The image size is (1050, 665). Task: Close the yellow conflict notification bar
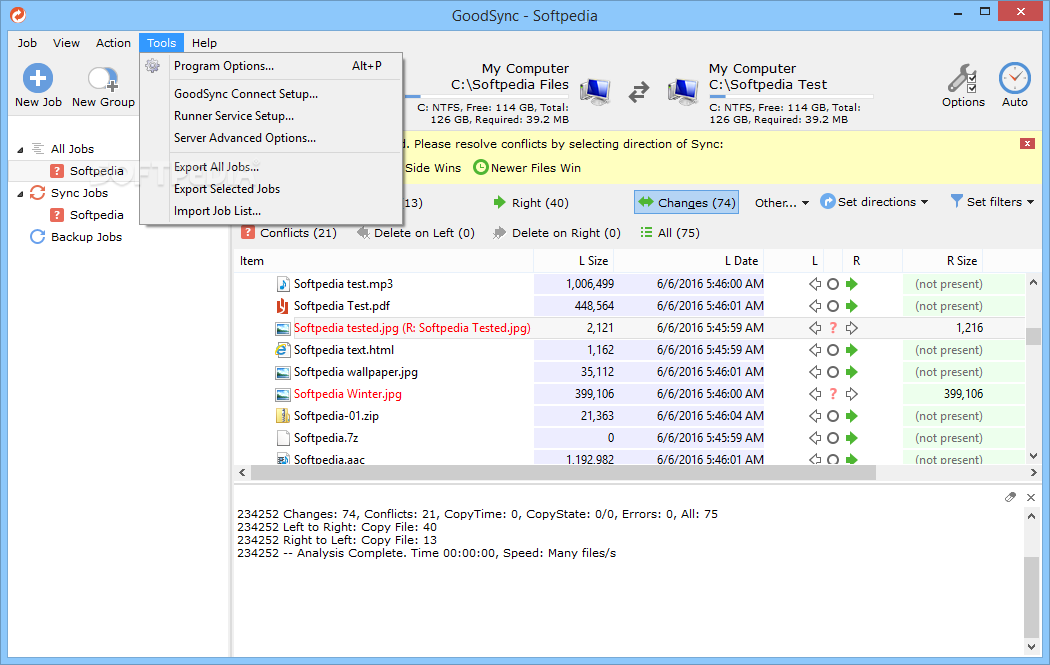[x=1027, y=143]
